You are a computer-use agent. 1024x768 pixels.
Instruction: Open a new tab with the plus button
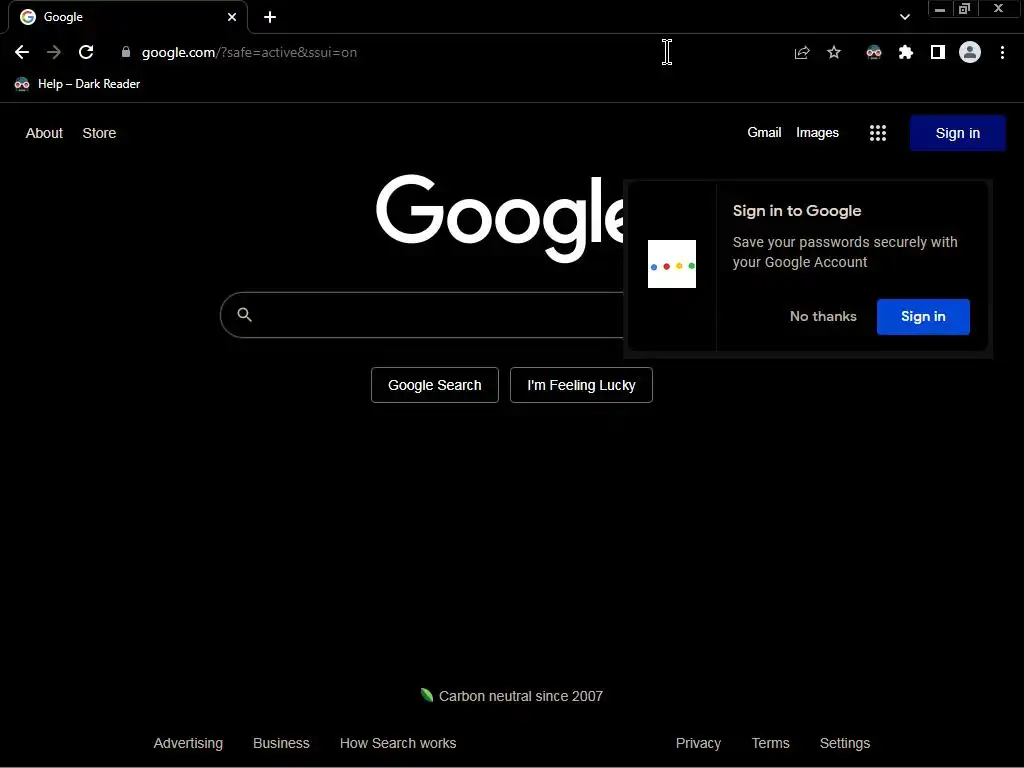pyautogui.click(x=270, y=17)
